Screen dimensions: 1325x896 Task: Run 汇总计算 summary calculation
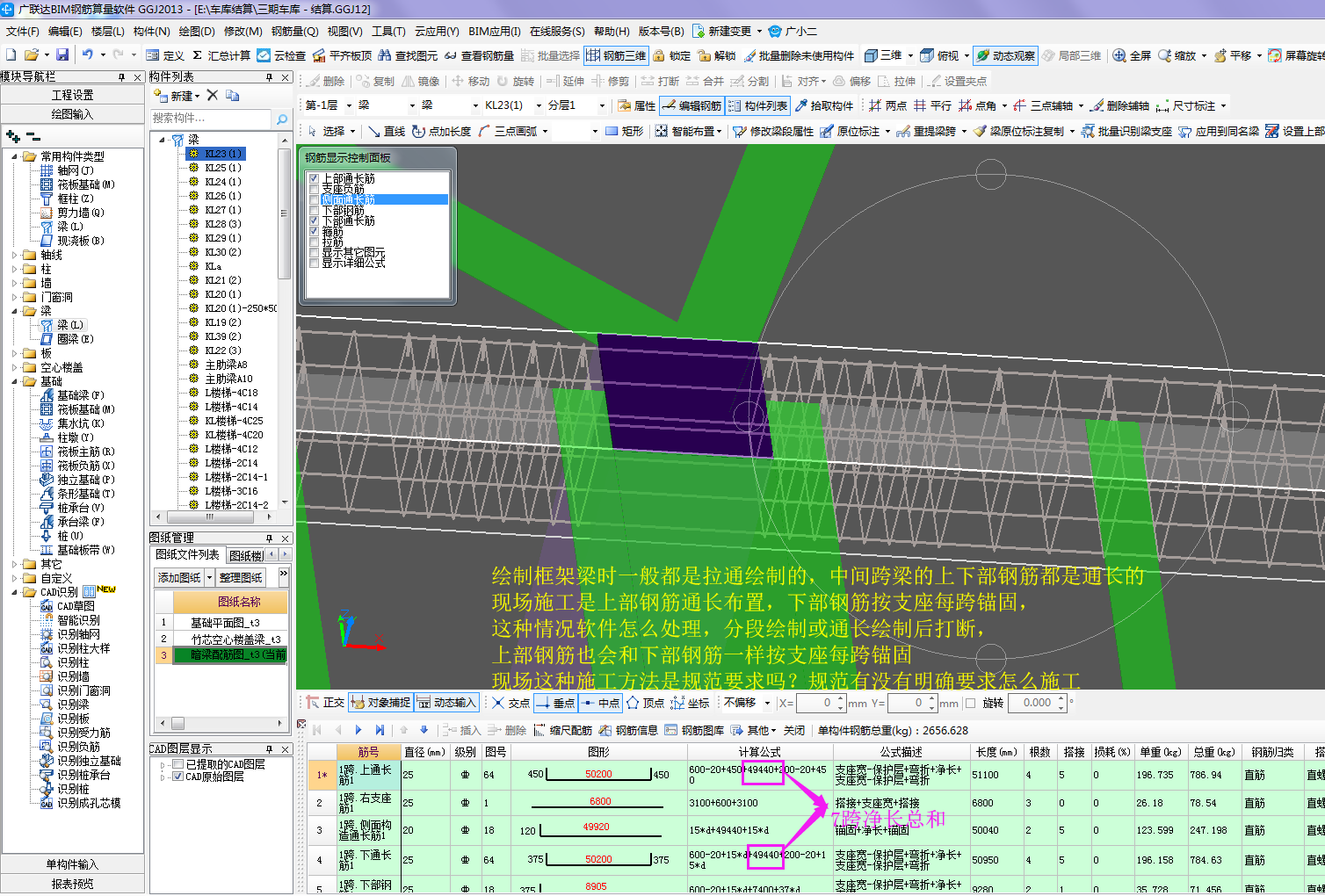221,55
